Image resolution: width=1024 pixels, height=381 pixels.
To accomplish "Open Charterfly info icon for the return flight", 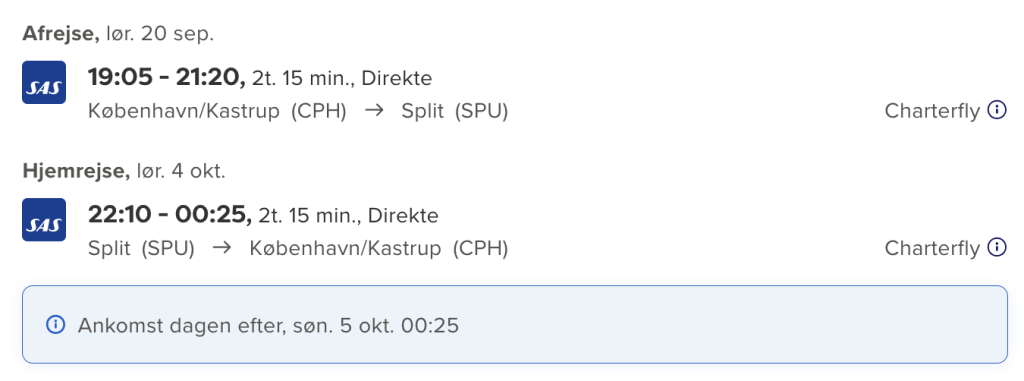I will (x=997, y=248).
